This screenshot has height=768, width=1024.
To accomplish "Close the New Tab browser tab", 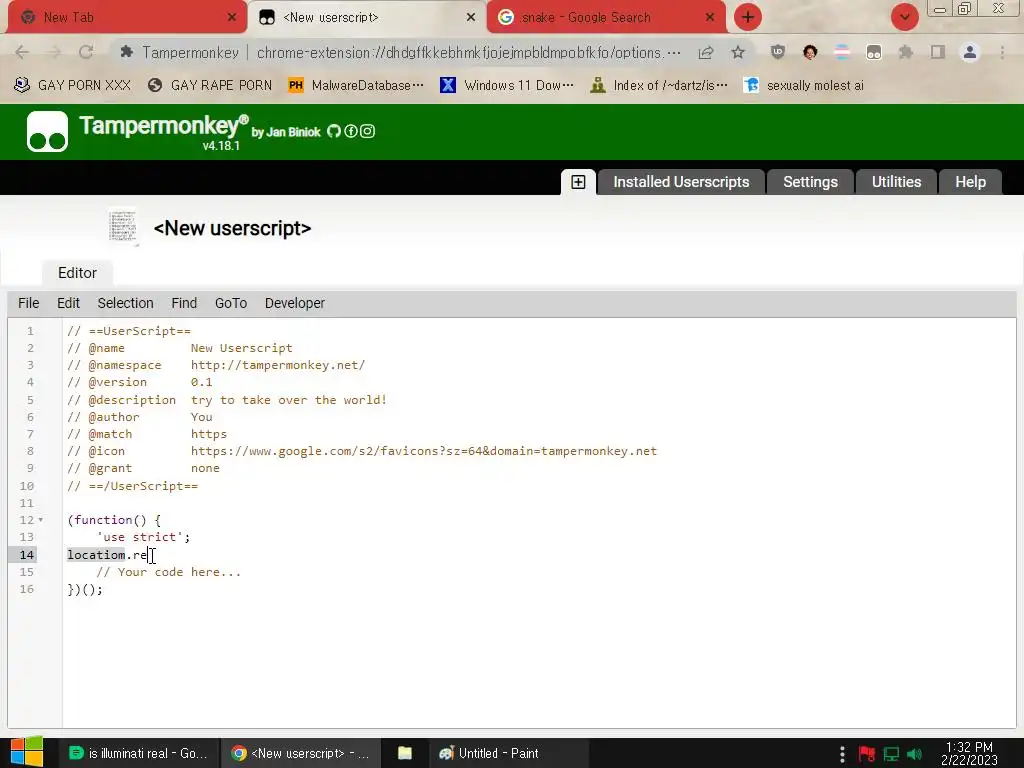I will pos(232,18).
